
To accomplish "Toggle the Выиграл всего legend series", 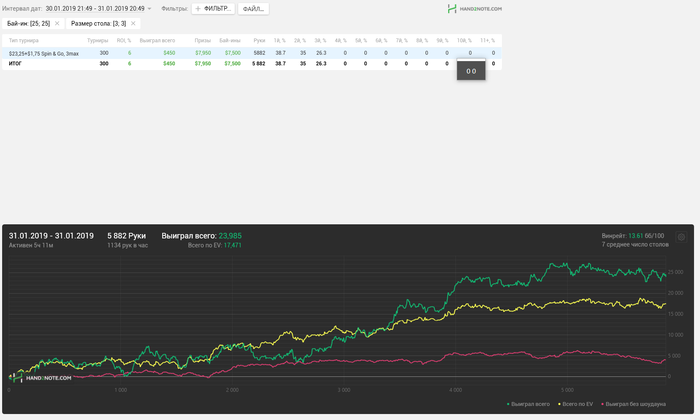I will tap(528, 404).
